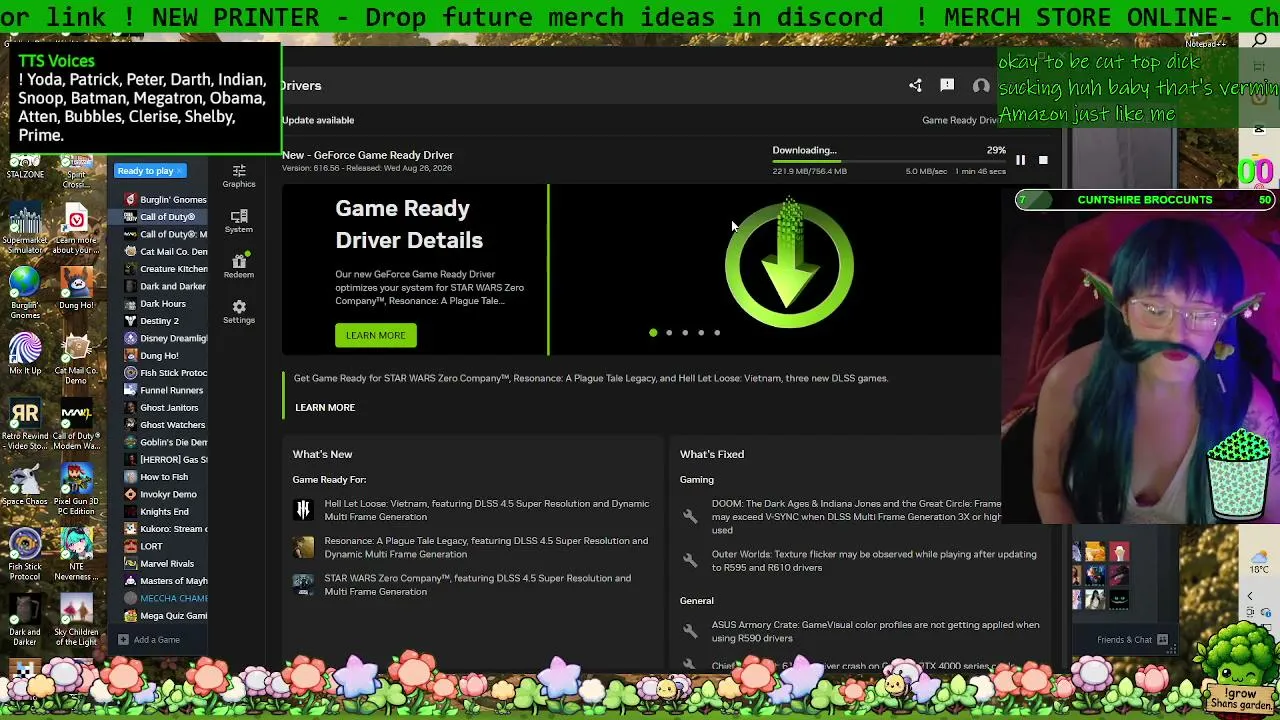Click Hell Let Loose: Vietnam game entry
This screenshot has width=1280, height=720.
[x=471, y=510]
